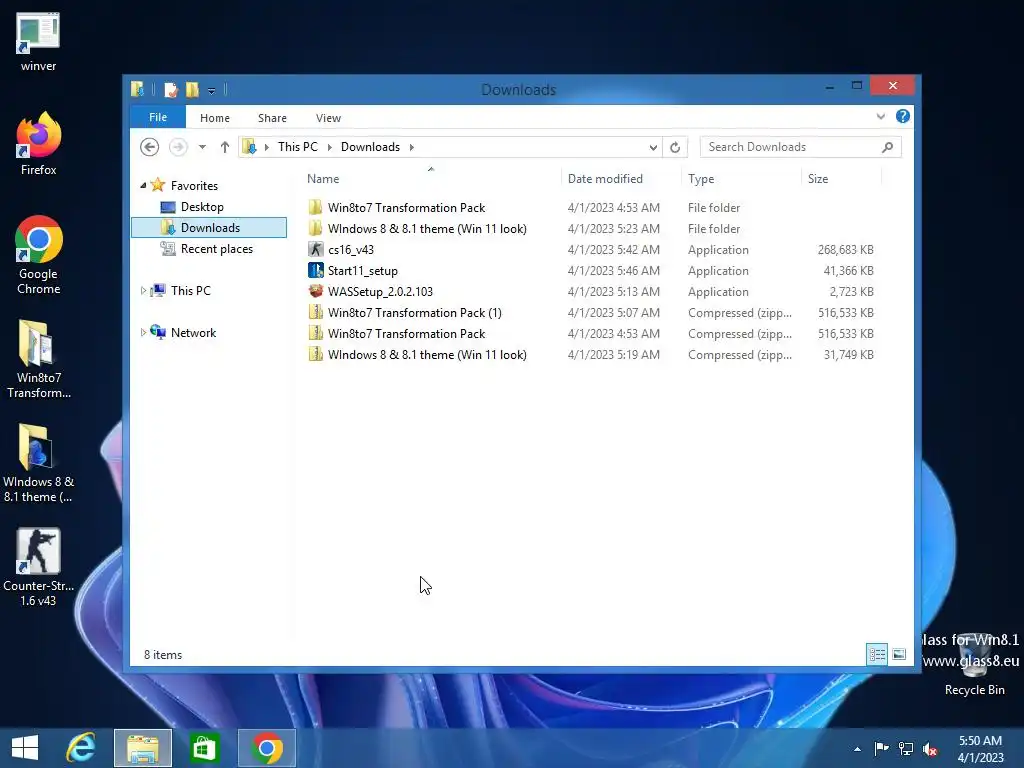Image resolution: width=1024 pixels, height=768 pixels.
Task: Select the 31,749 KB theme zip file
Action: pos(427,355)
